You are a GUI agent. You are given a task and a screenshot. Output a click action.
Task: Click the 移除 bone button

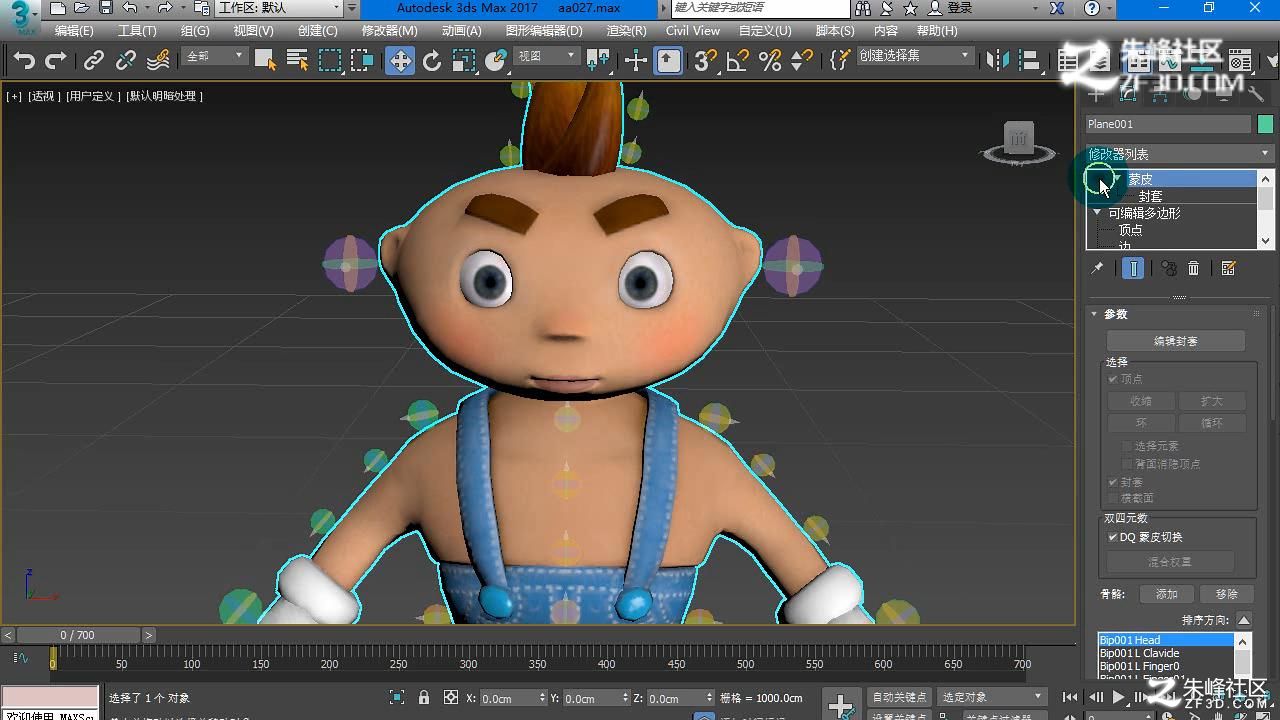point(1227,594)
